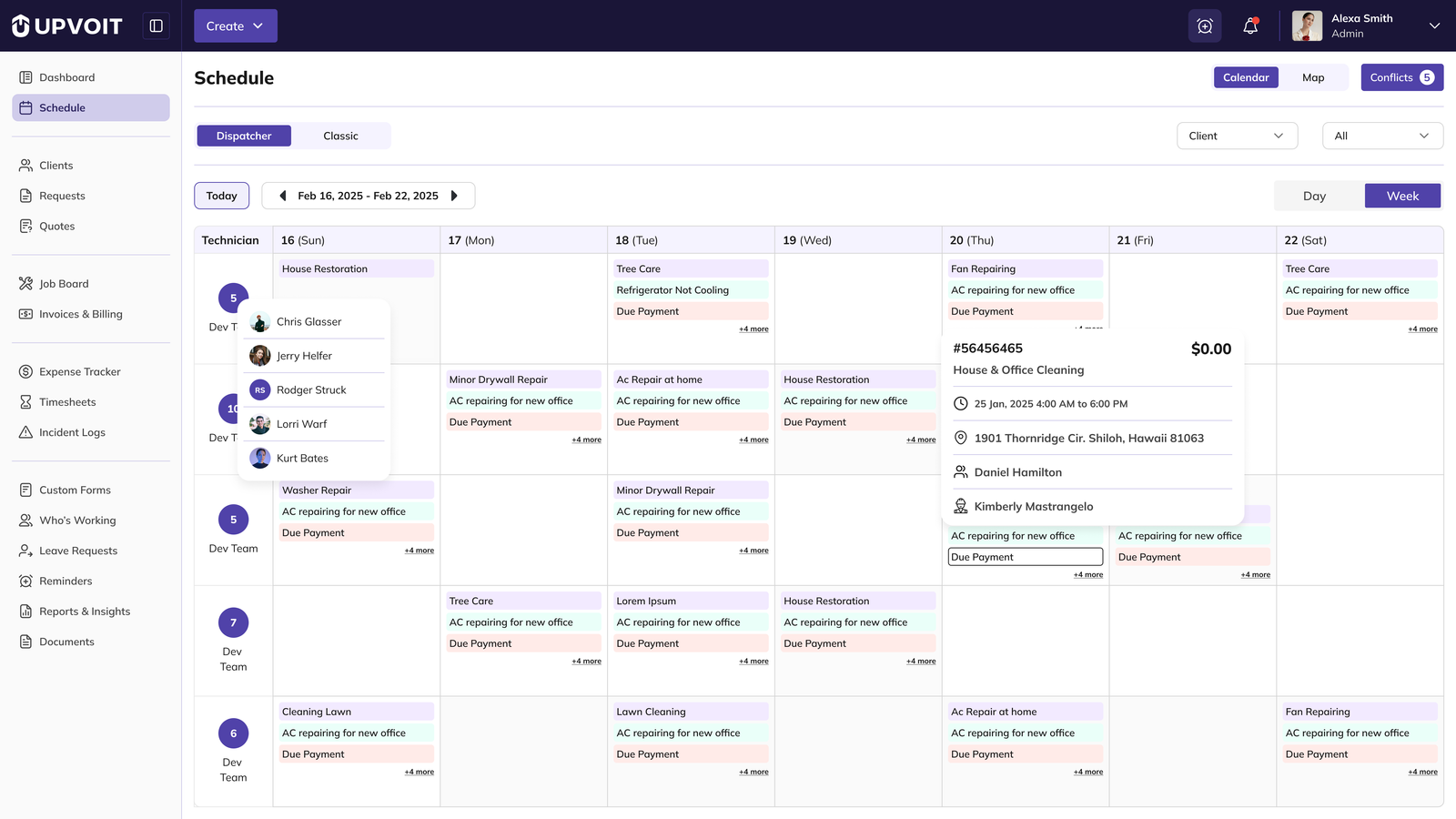Select Invoices & Billing menu item
1456x819 pixels.
(80, 314)
